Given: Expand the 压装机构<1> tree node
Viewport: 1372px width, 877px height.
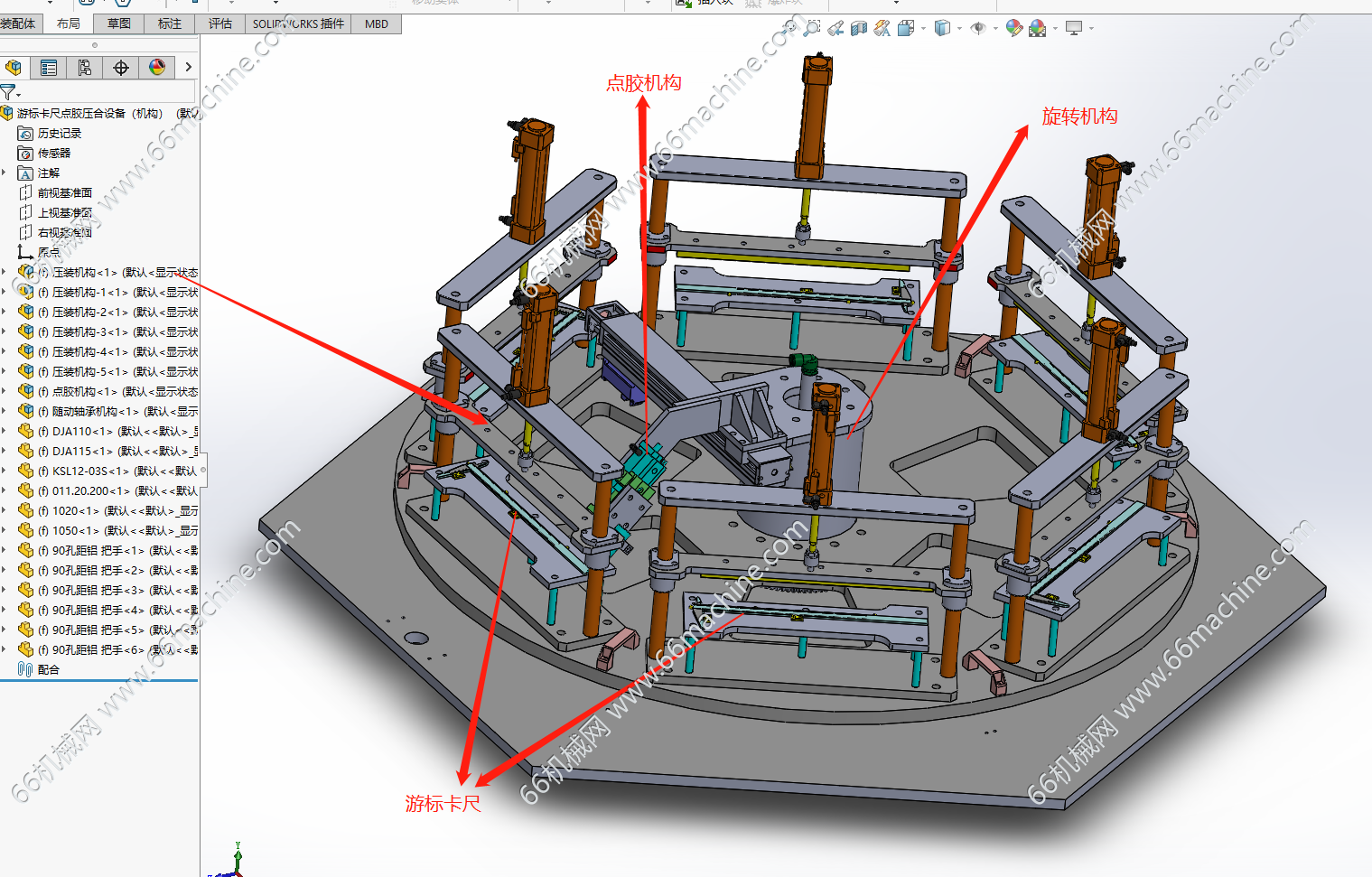Looking at the screenshot, I should coord(4,272).
